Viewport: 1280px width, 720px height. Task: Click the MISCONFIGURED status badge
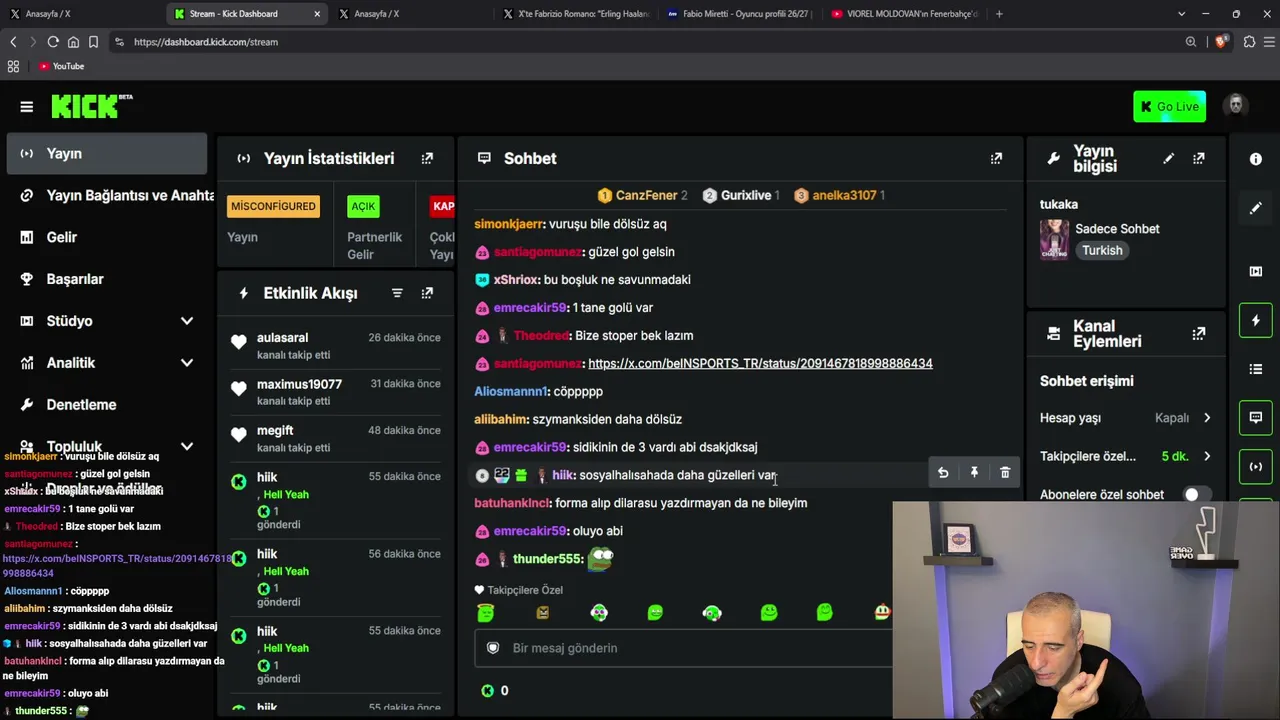point(273,206)
